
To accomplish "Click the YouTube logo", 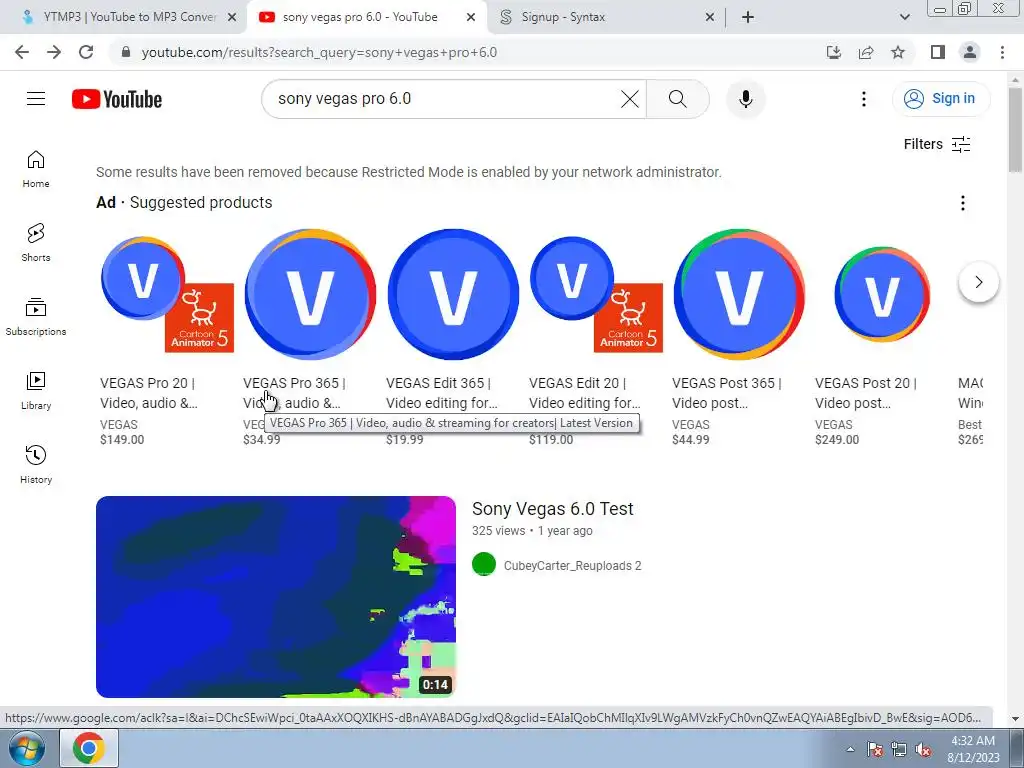I will point(117,99).
